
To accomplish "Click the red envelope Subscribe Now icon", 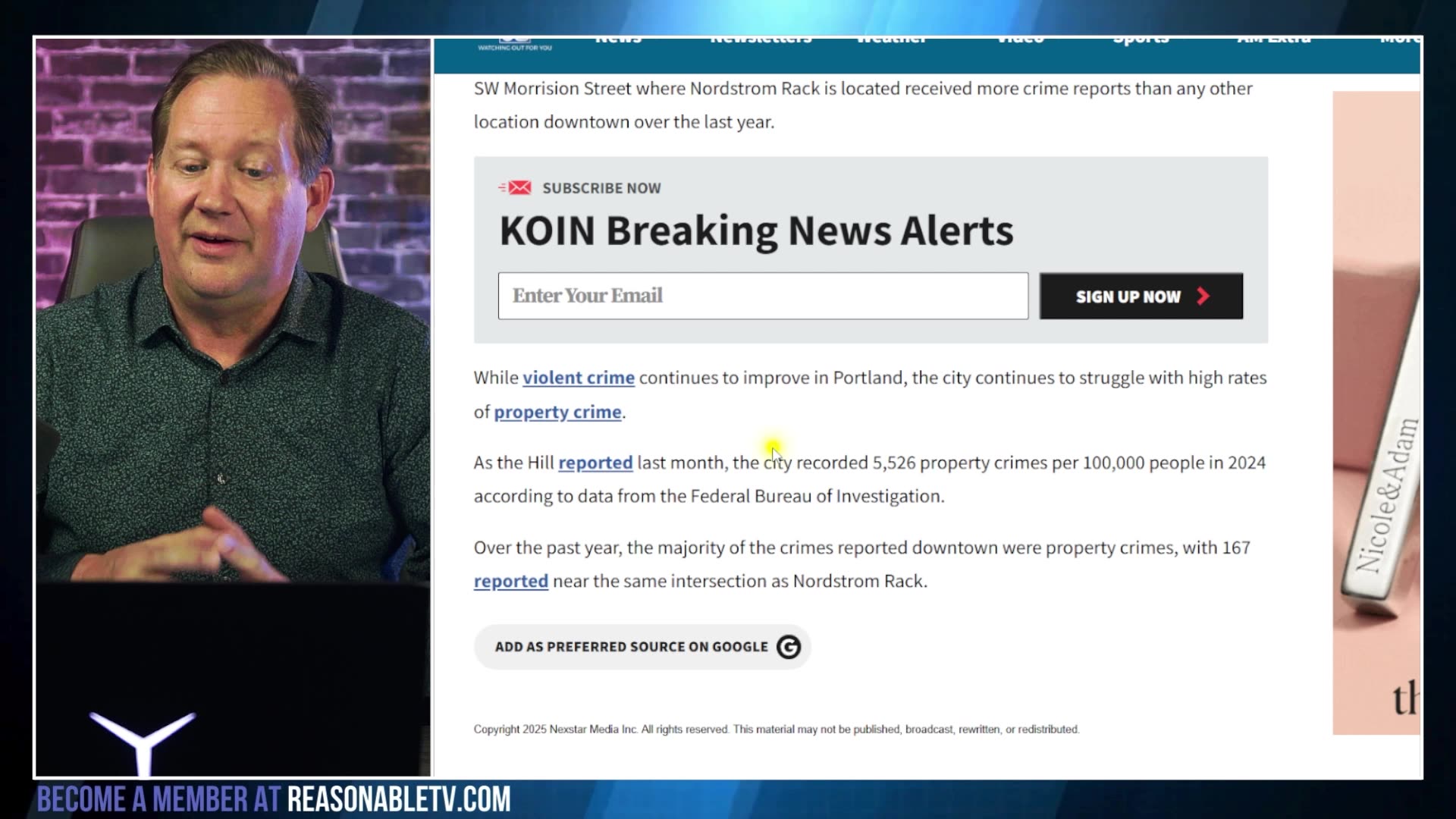I will pos(515,187).
